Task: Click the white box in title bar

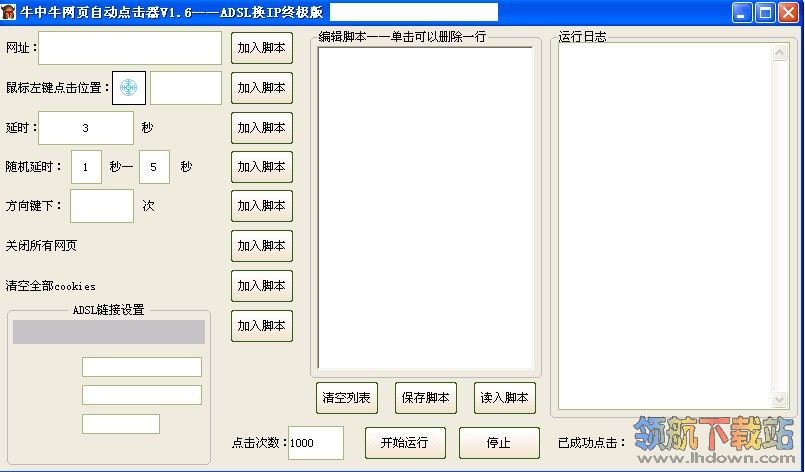Action: click(x=414, y=12)
